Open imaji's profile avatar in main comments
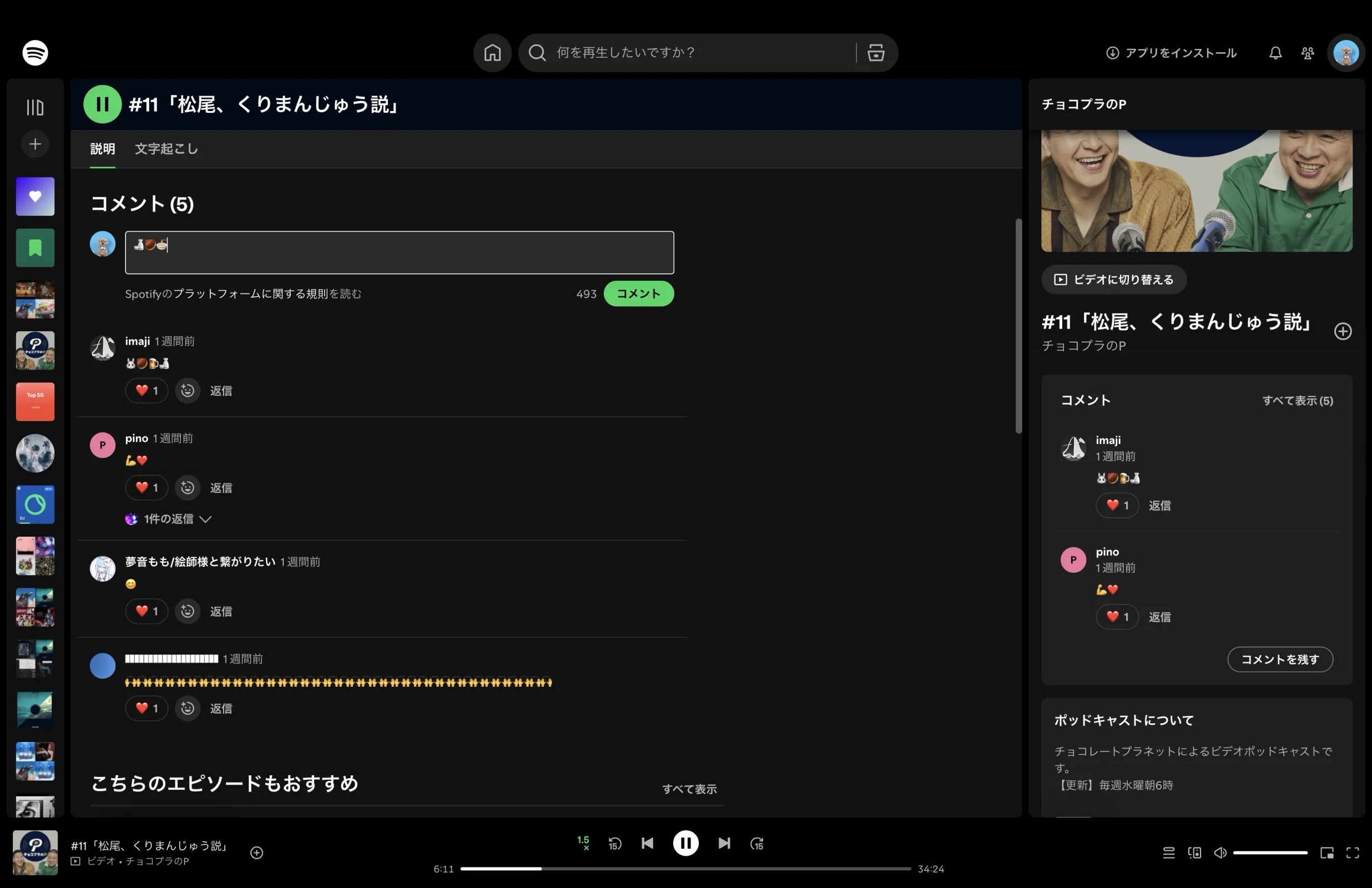 [103, 347]
